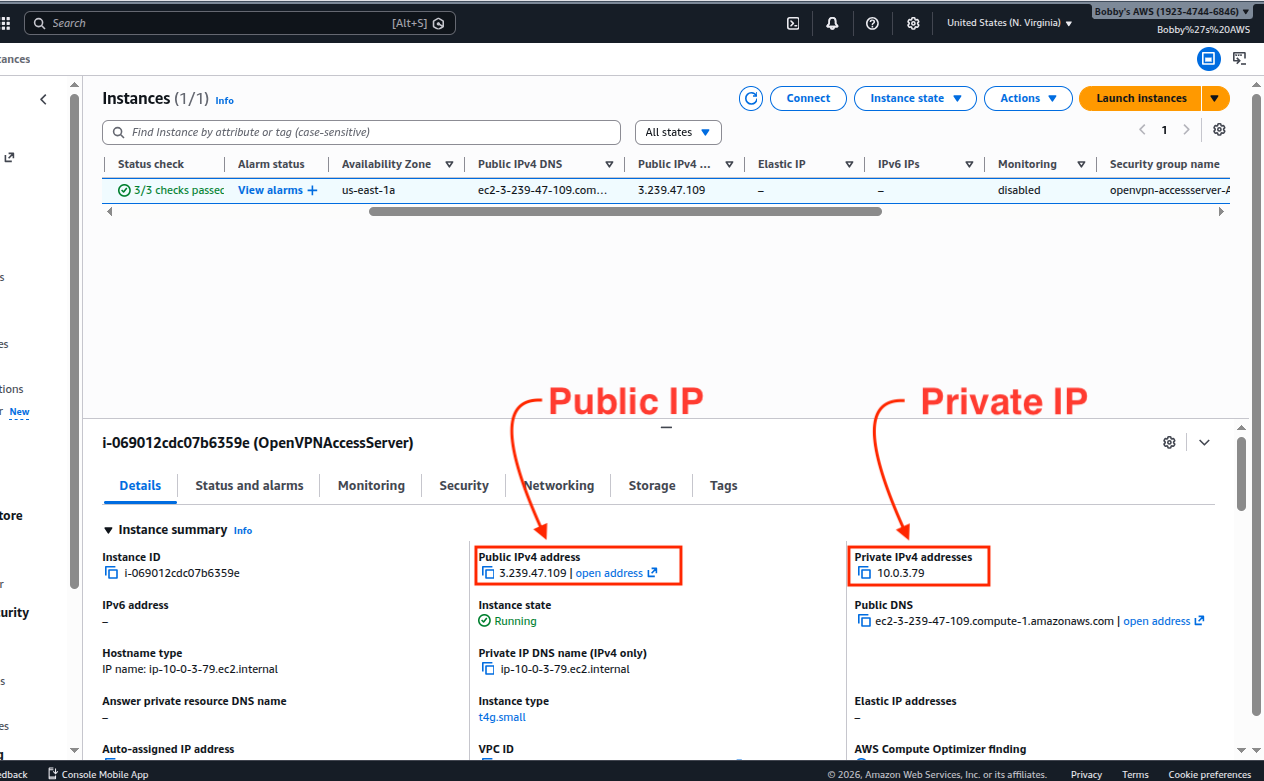Collapse the Instance summary section

point(108,530)
